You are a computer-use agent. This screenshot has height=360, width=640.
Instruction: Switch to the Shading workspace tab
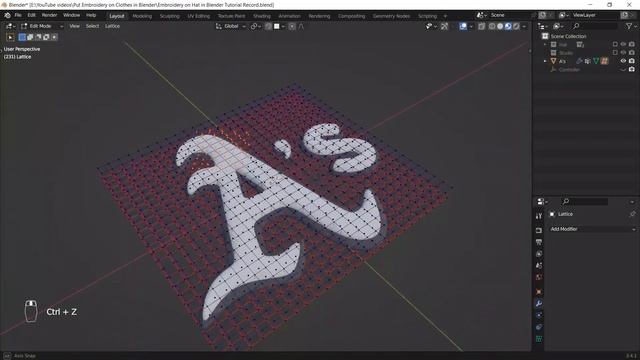[x=262, y=16]
